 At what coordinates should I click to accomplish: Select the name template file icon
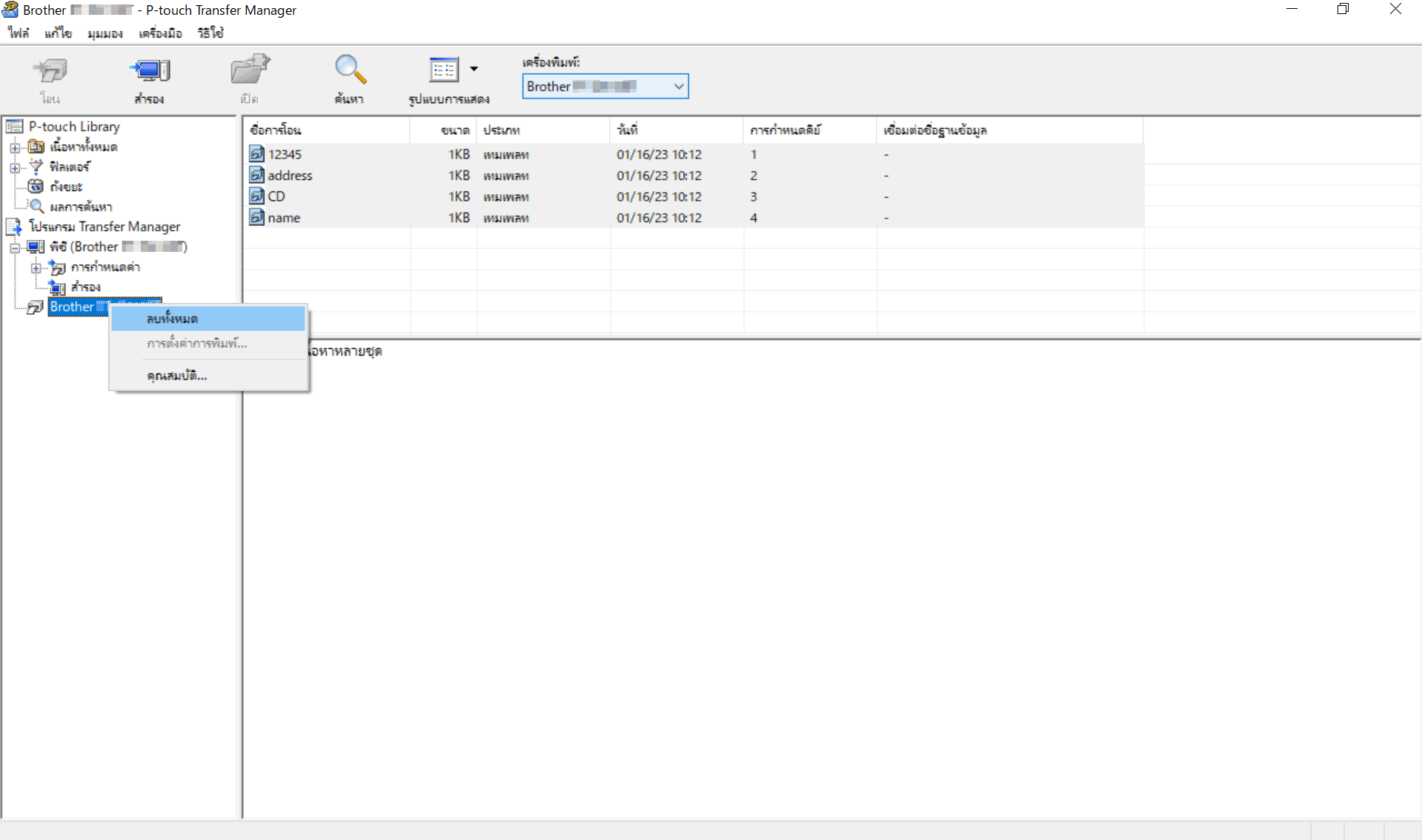coord(256,218)
